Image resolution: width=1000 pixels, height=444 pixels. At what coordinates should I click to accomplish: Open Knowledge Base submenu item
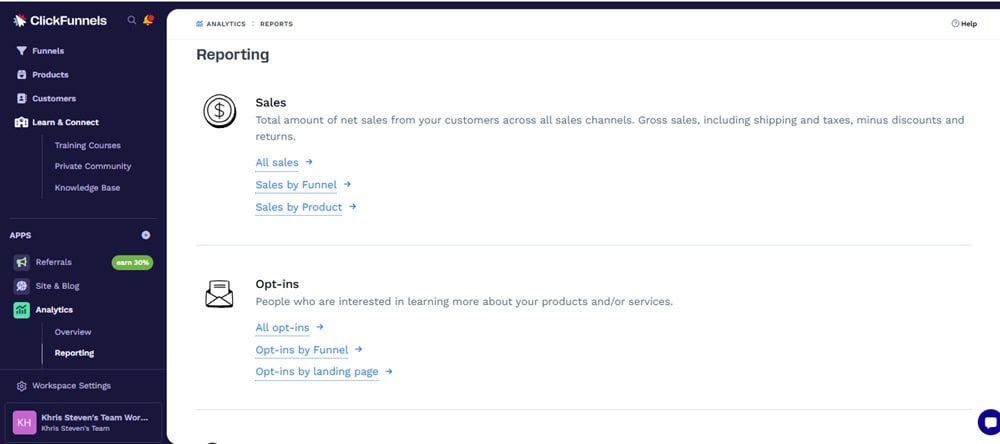click(87, 188)
